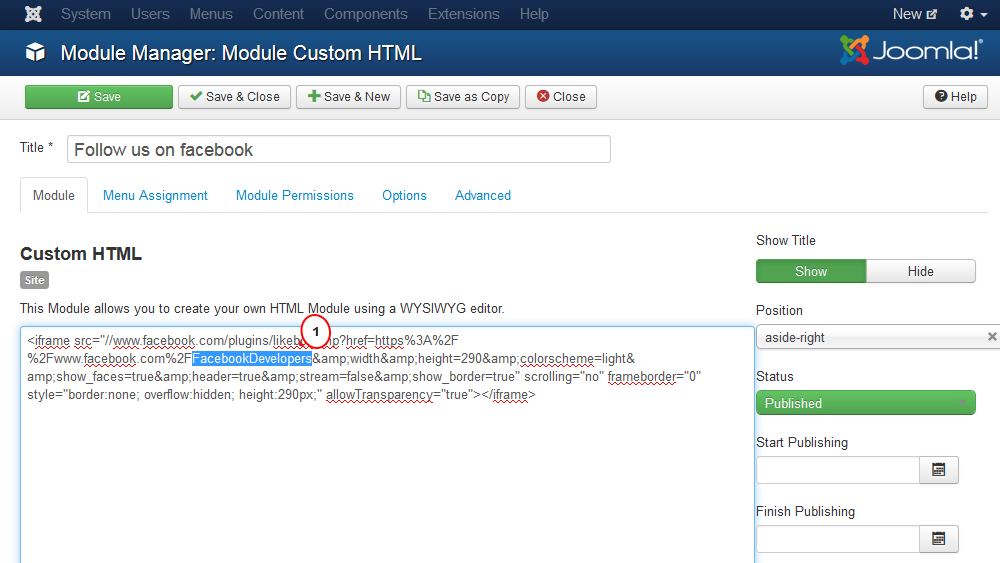Click the Save & Close button

tap(235, 97)
